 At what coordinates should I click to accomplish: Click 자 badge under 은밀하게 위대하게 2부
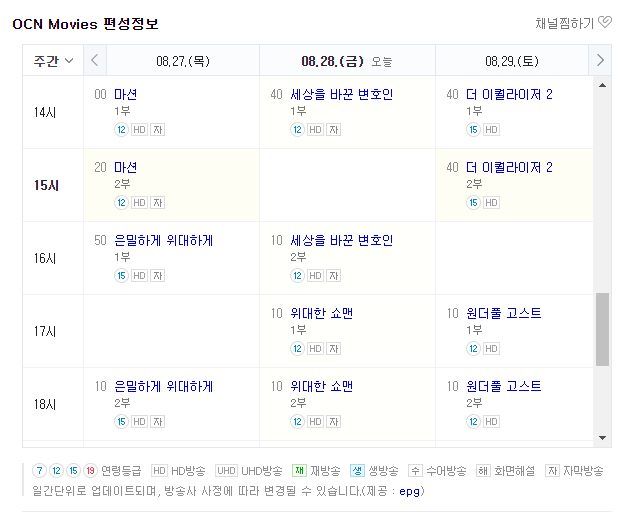pyautogui.click(x=158, y=422)
